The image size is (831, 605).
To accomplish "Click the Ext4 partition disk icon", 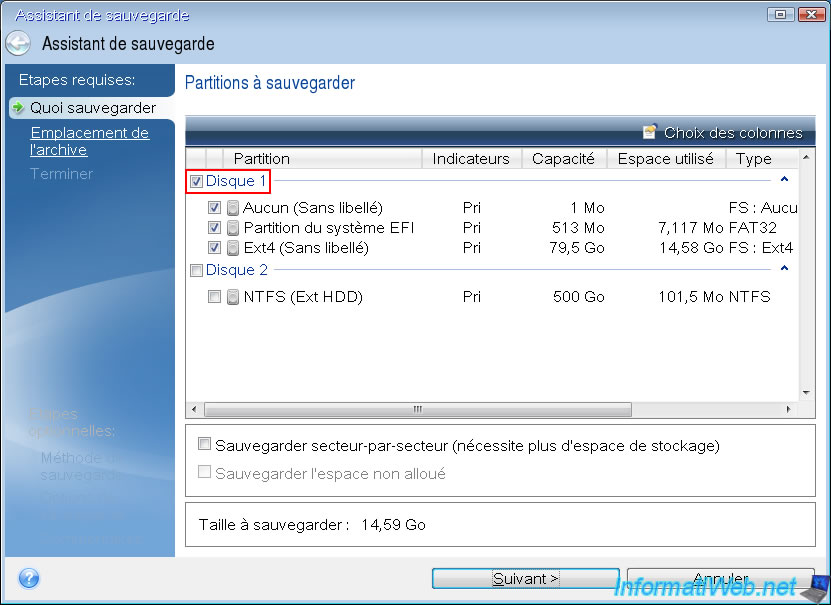I will tap(233, 248).
